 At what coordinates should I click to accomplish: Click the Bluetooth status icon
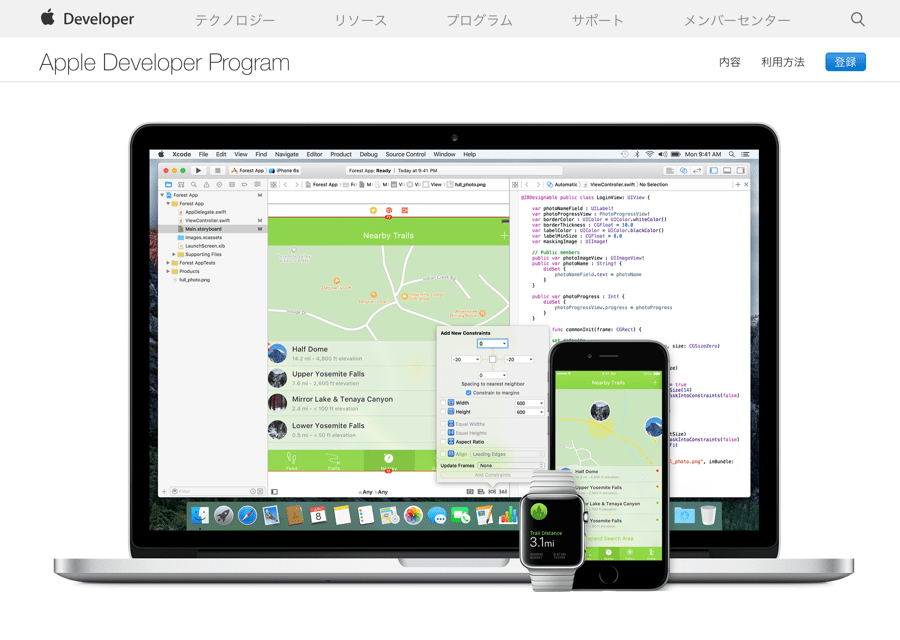click(637, 154)
